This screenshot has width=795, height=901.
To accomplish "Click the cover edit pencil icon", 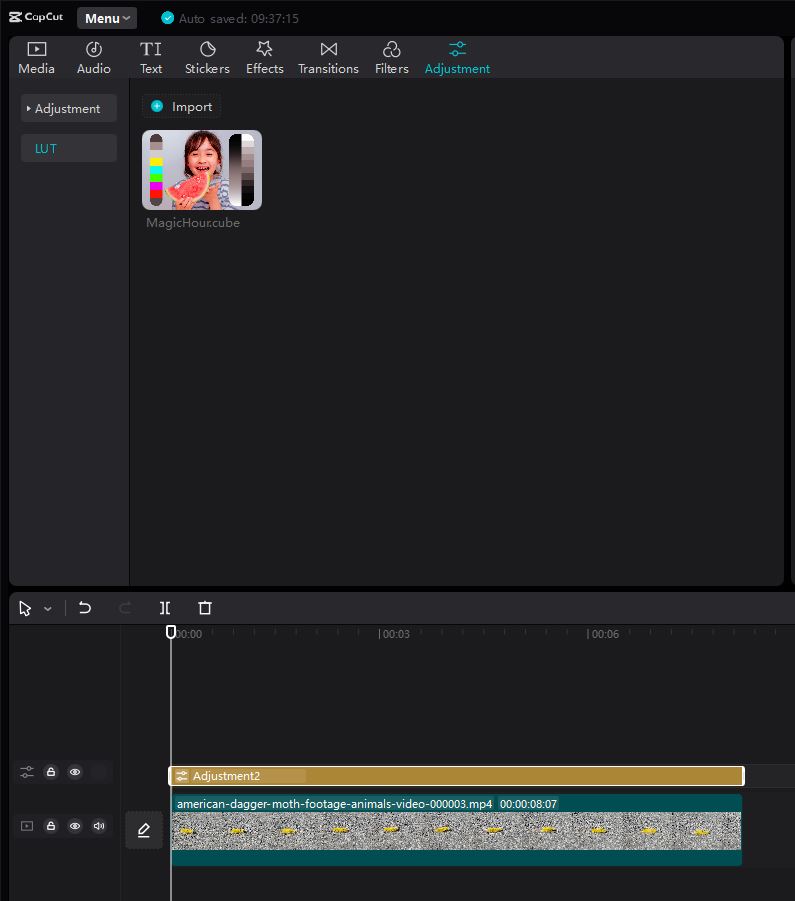I will coord(144,830).
